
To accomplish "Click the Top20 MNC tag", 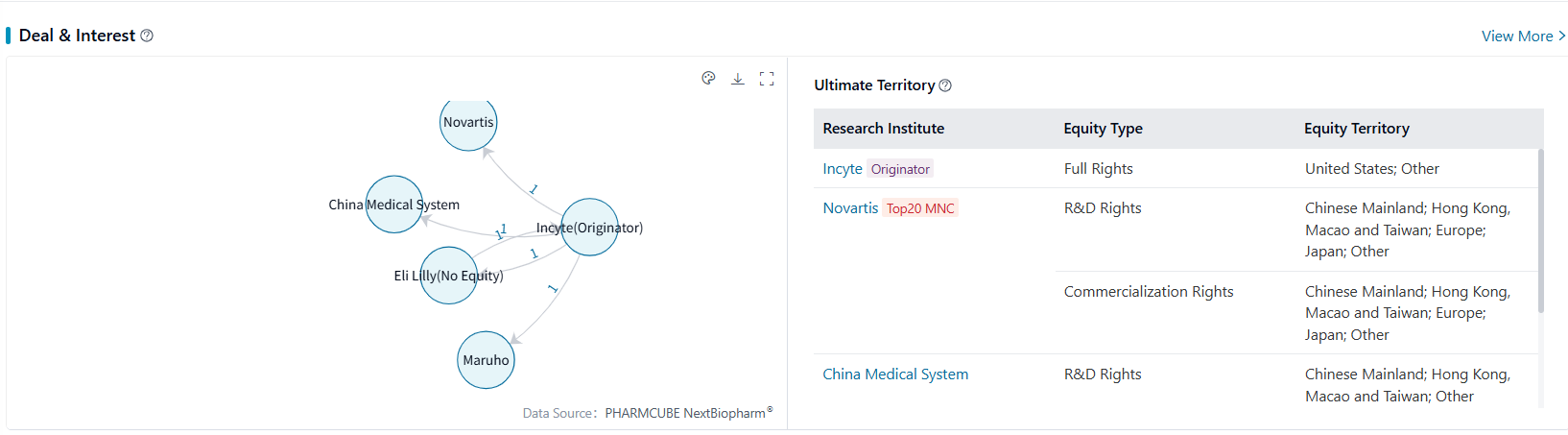I will tap(920, 208).
